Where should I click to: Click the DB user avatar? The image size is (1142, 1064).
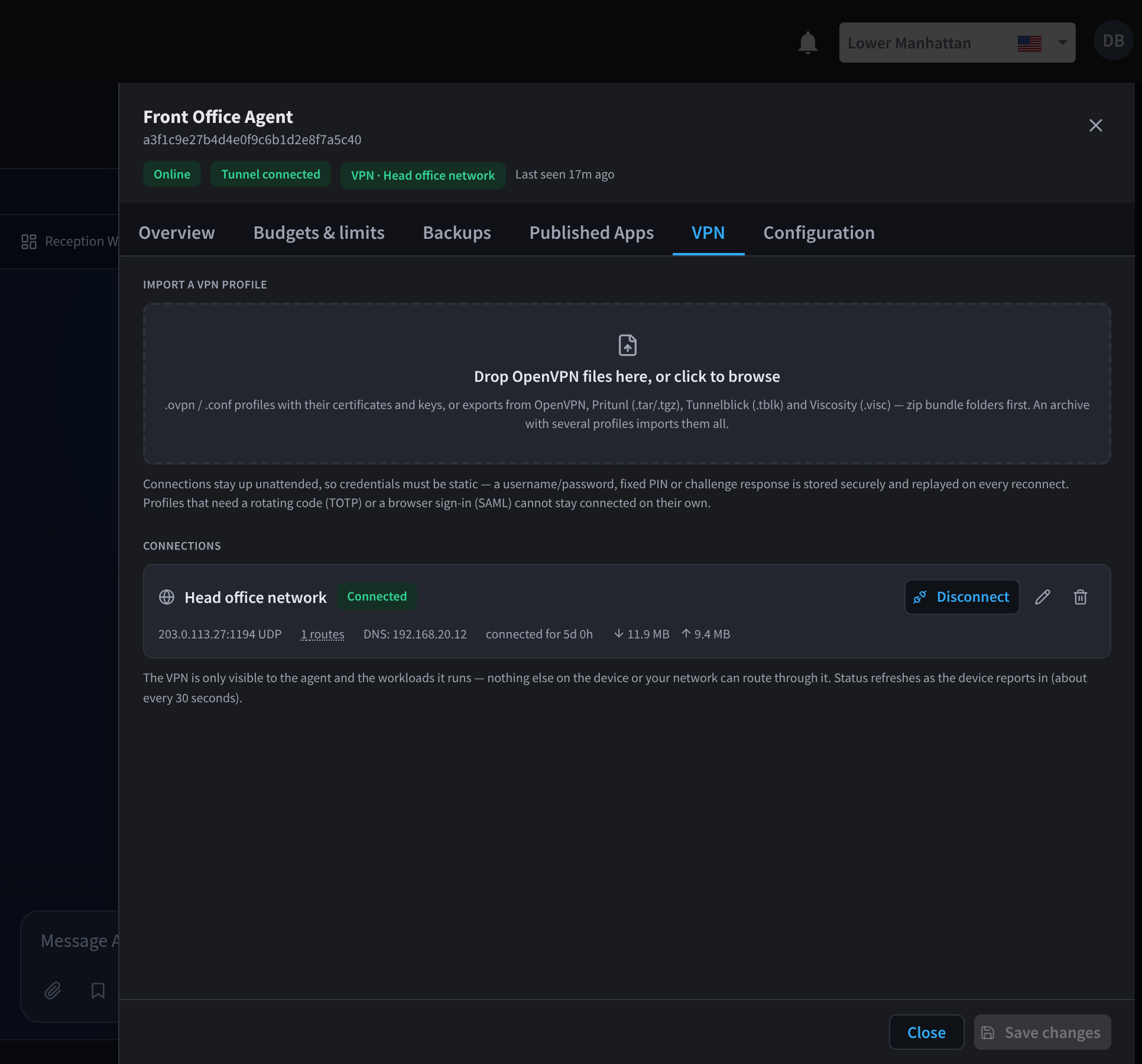click(x=1113, y=40)
